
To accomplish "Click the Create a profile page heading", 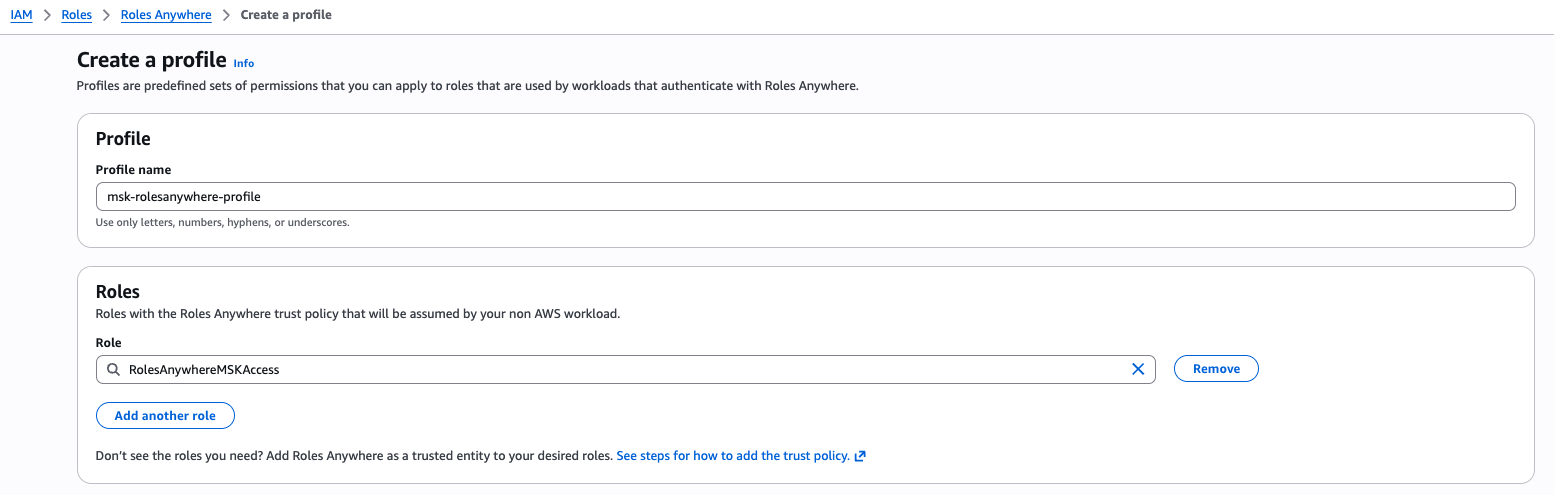I will [151, 61].
